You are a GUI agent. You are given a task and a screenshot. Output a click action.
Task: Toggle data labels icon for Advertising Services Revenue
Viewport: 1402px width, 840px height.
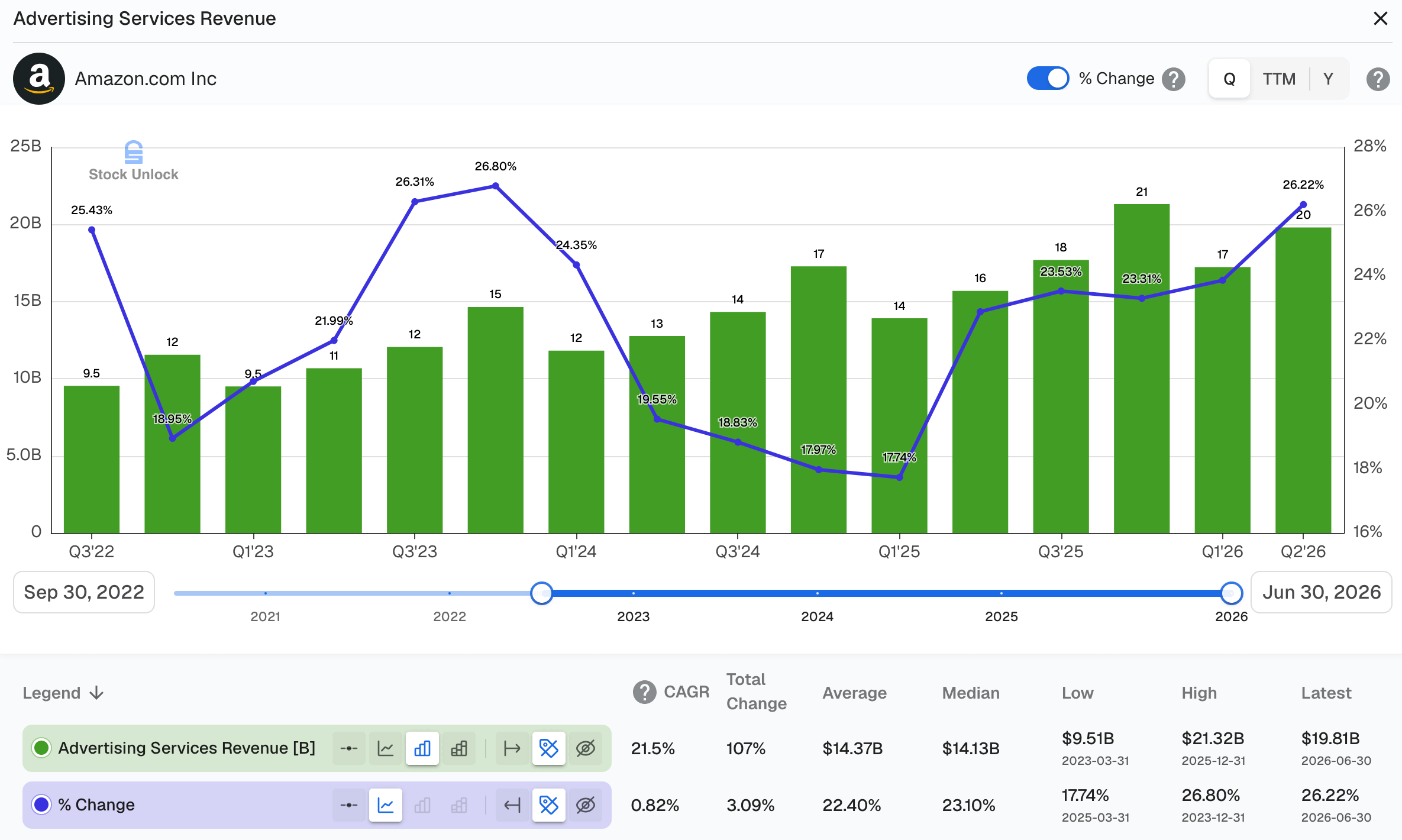point(549,748)
